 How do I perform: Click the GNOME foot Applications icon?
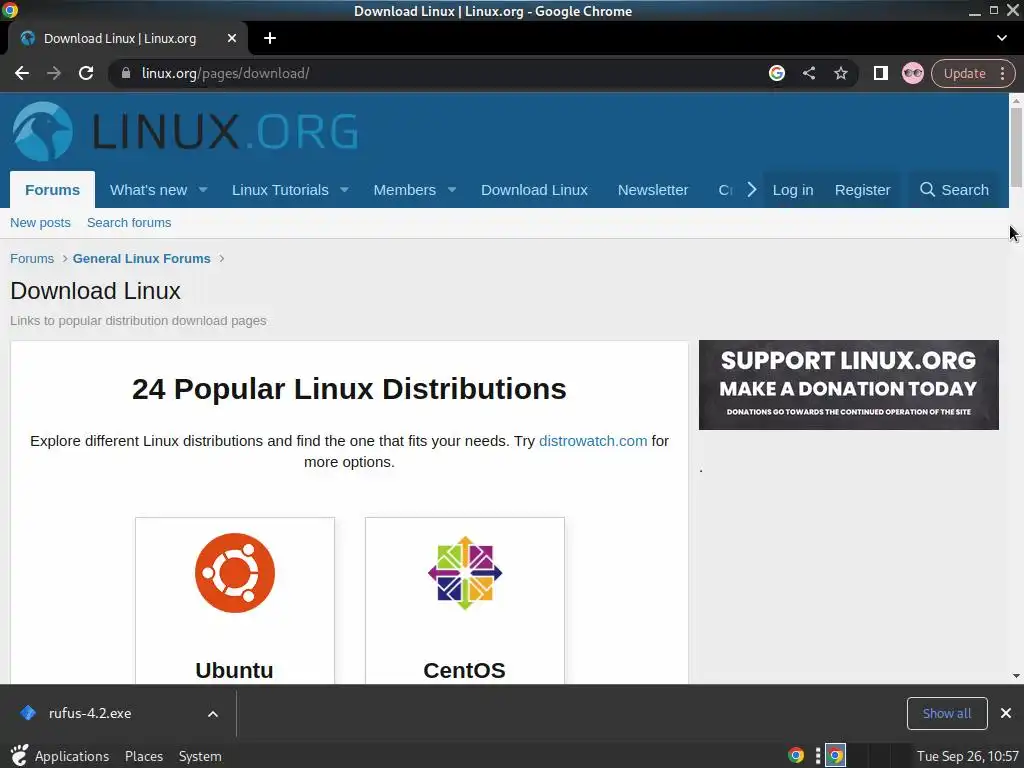20,756
